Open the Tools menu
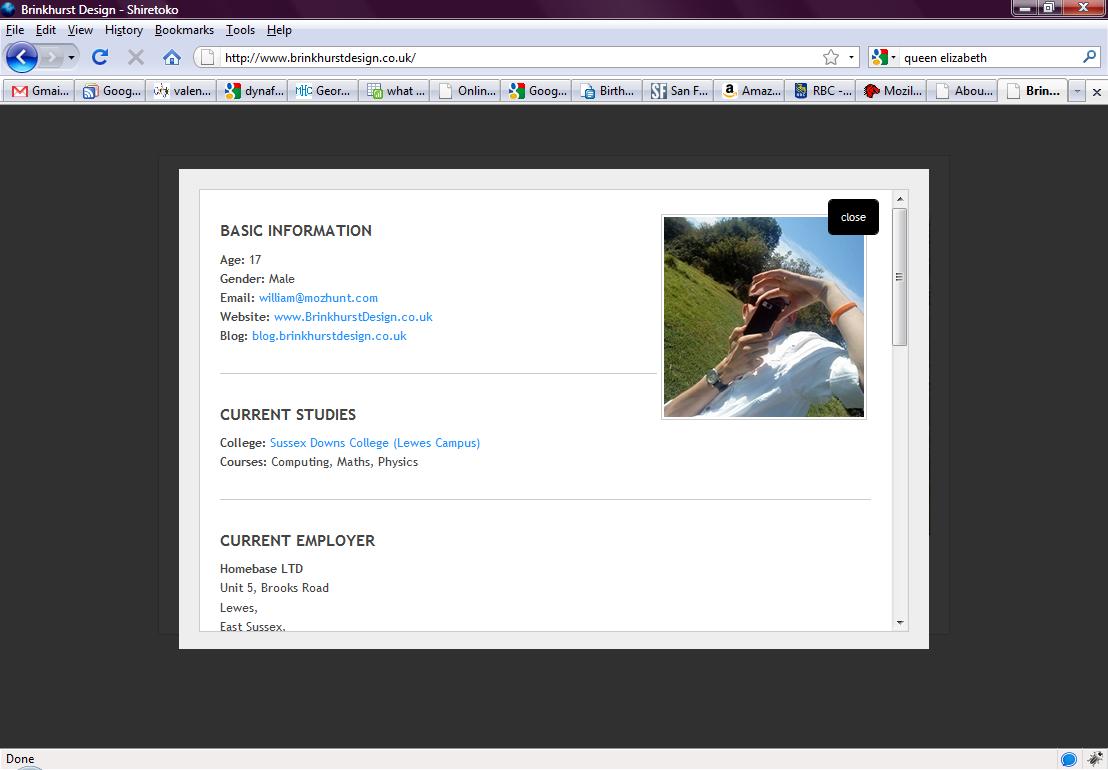 click(x=240, y=30)
